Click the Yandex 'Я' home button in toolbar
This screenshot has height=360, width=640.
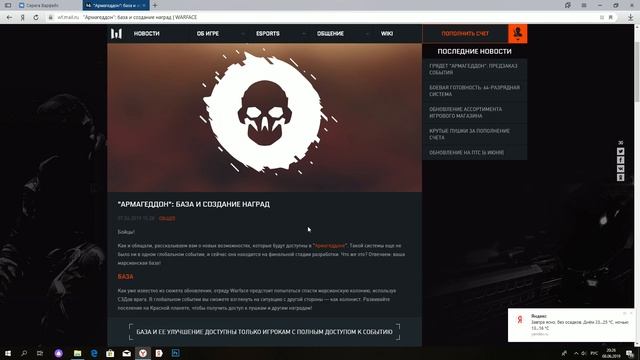pos(23,17)
